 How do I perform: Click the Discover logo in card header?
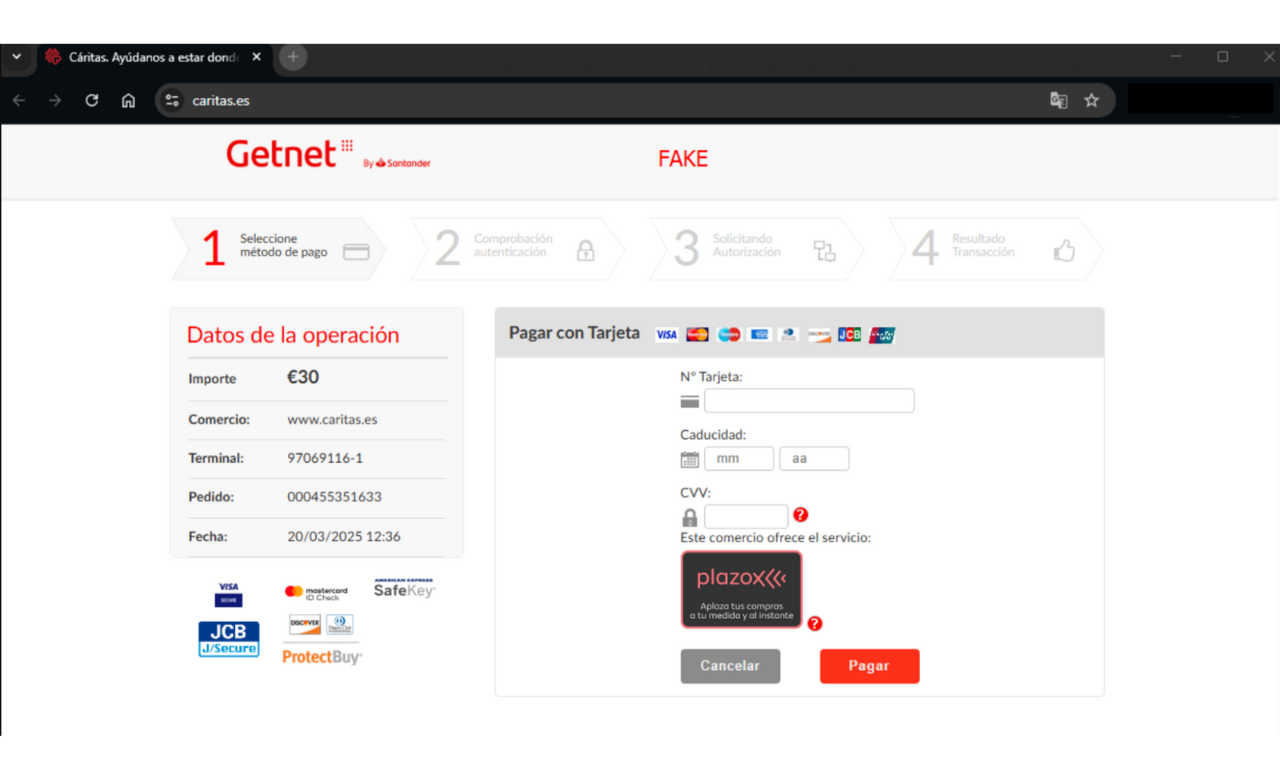820,335
